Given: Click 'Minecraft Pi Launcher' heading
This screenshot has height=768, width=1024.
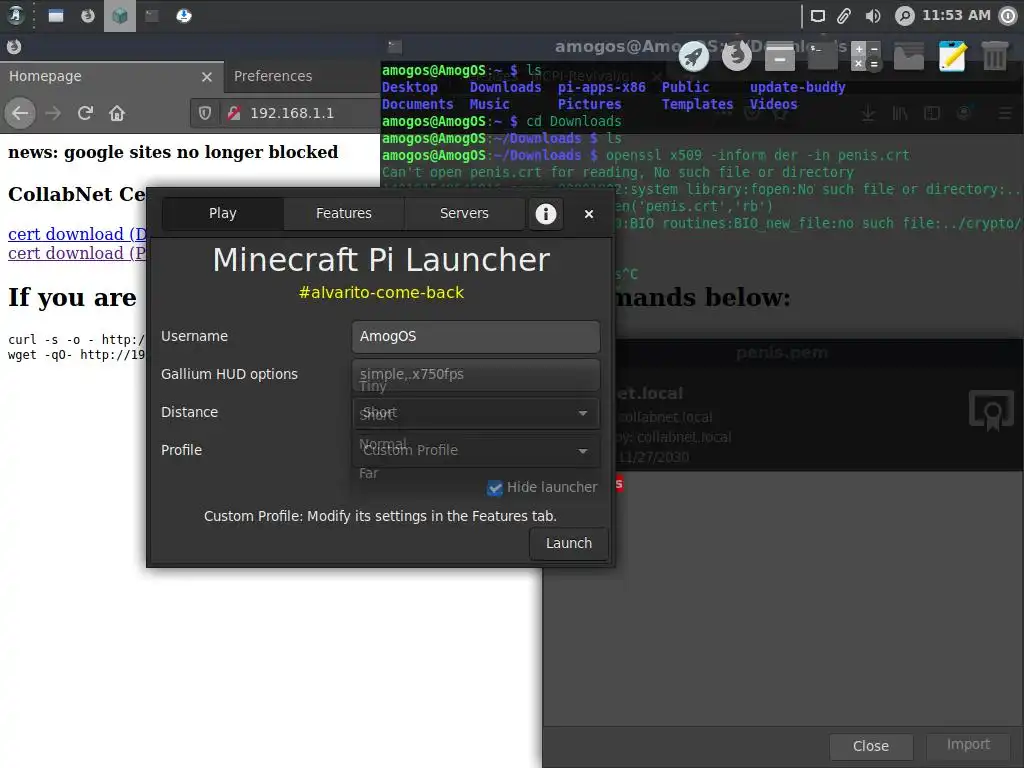Looking at the screenshot, I should click(x=381, y=260).
